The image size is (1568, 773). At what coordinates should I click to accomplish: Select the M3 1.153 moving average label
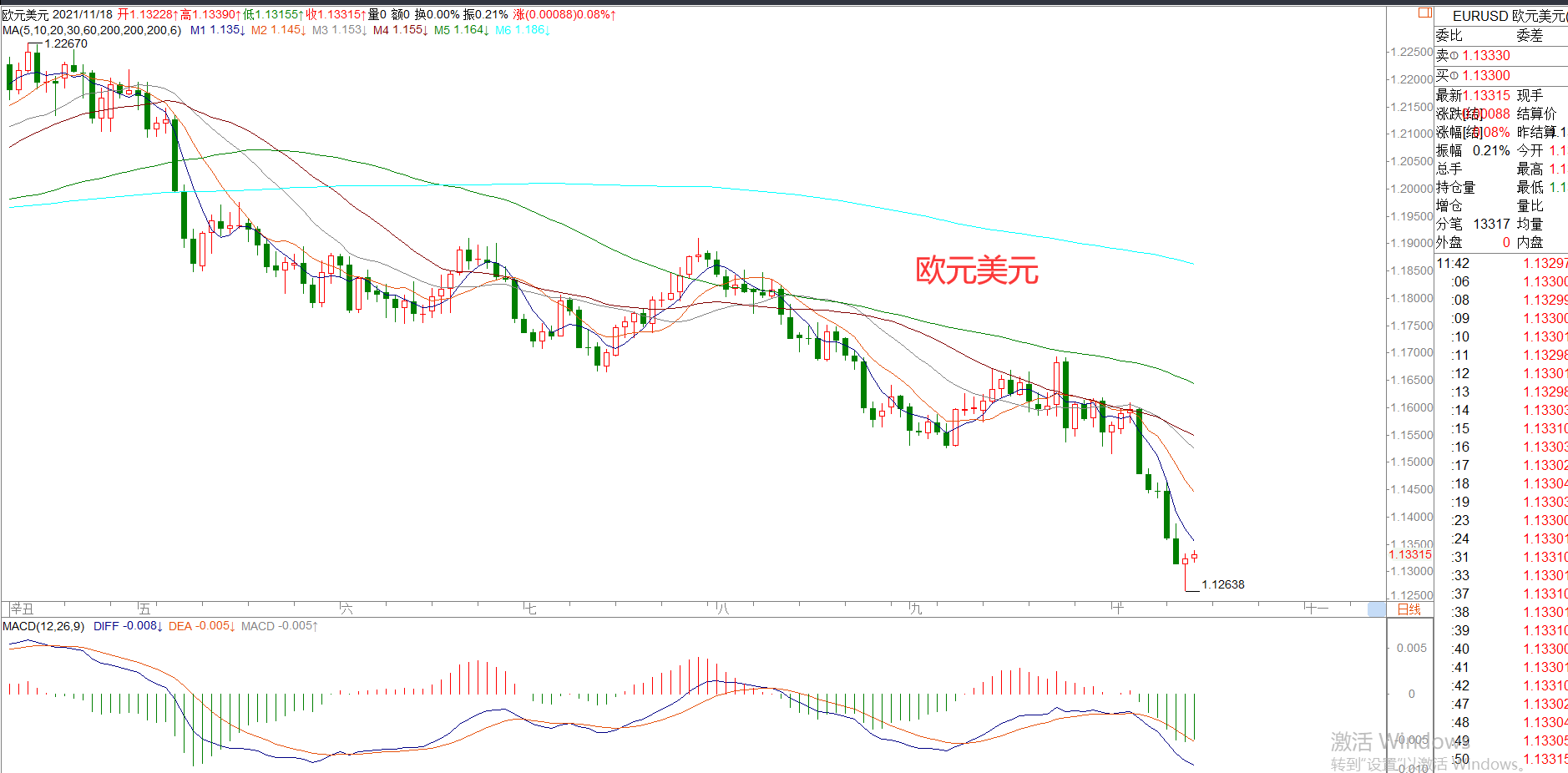tap(340, 30)
